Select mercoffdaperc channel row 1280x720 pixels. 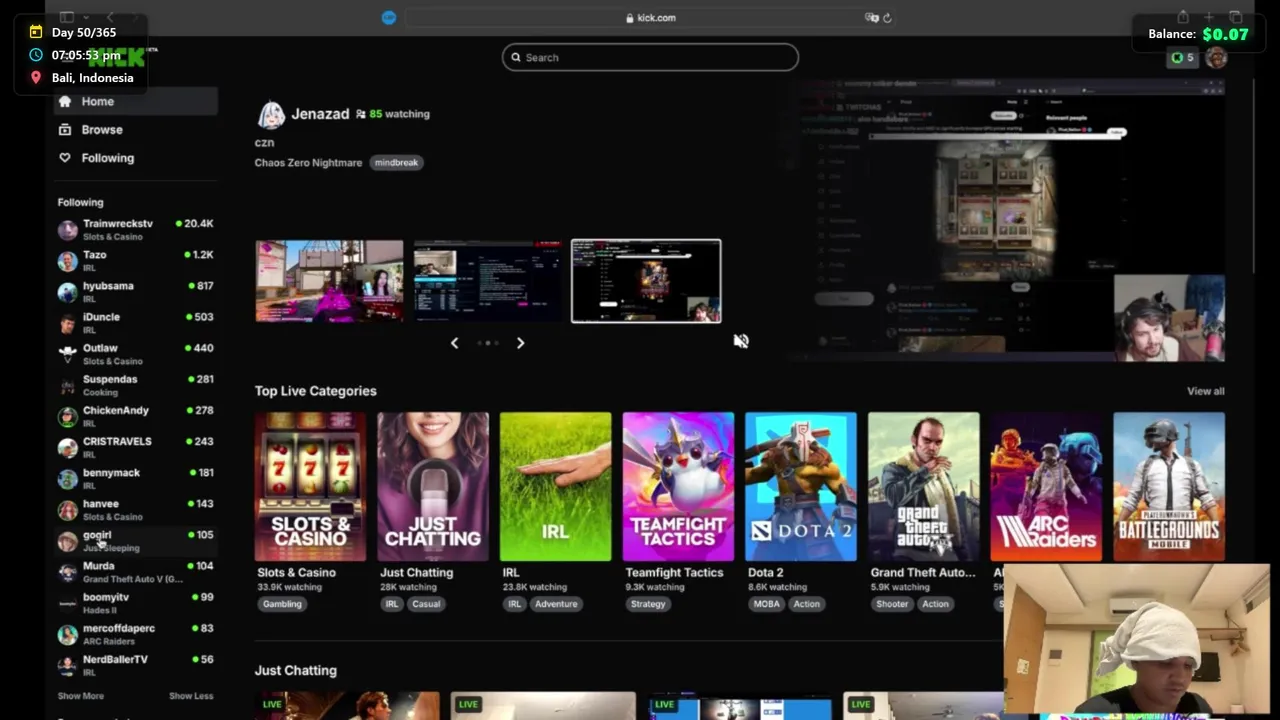(136, 634)
